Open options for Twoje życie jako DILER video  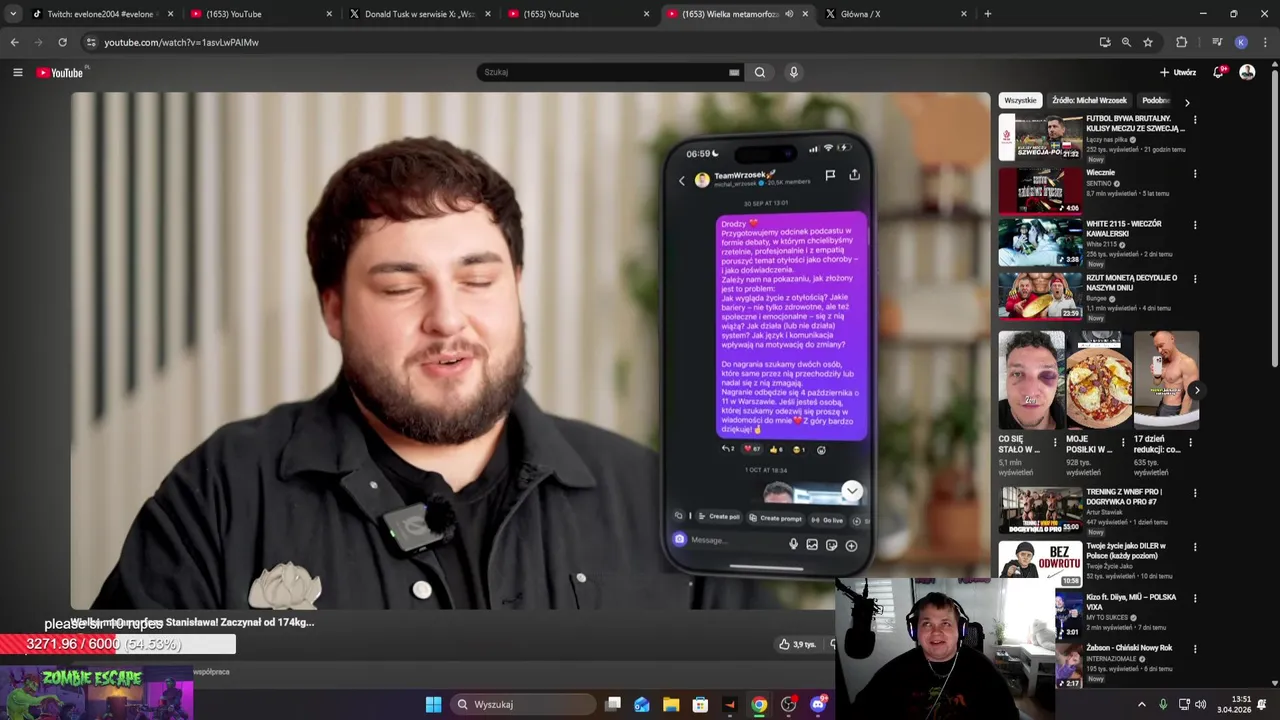[x=1194, y=547]
